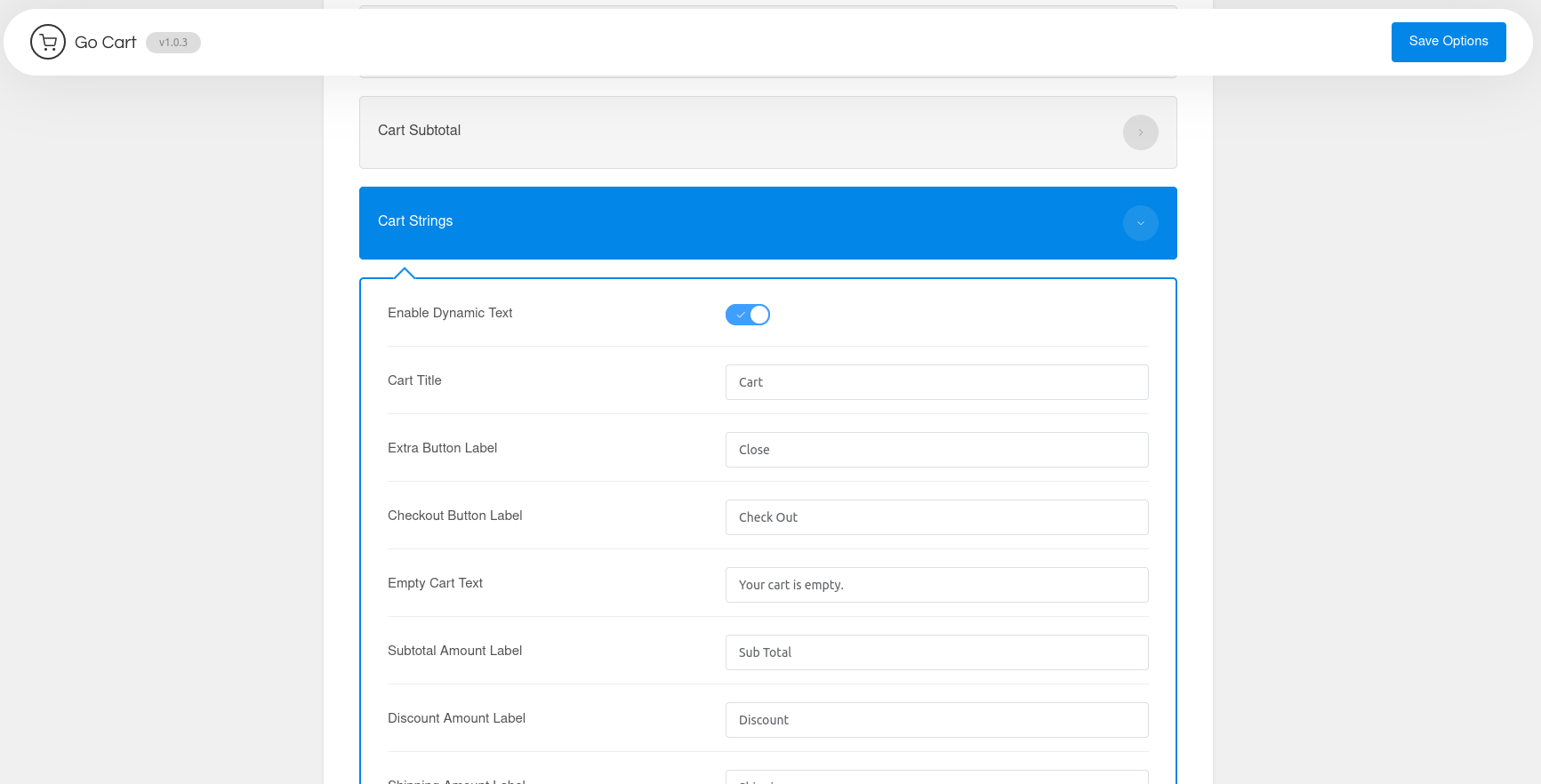Open the Cart Subtotal section header
1541x784 pixels.
click(x=419, y=131)
